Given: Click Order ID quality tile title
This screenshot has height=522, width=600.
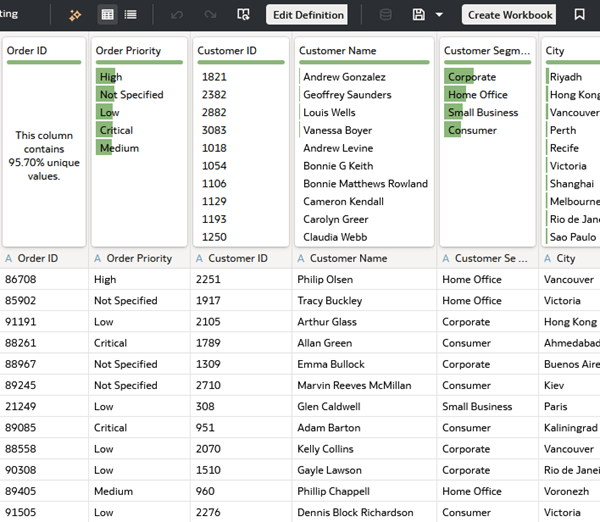Looking at the screenshot, I should [x=27, y=51].
